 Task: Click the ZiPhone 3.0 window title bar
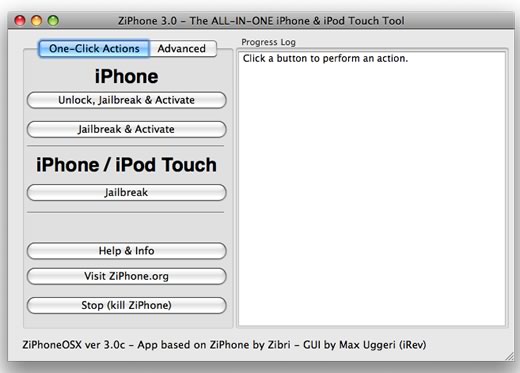pos(261,21)
